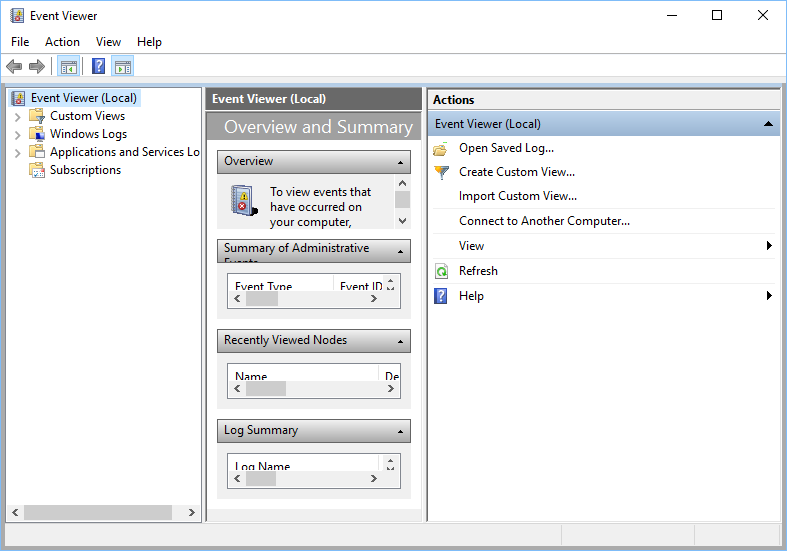Click Name column header in Recently Viewed
The height and width of the screenshot is (551, 787).
coord(303,373)
